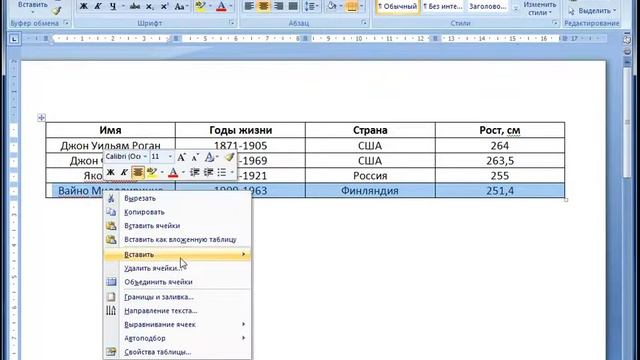Toggle center alignment in the ribbon
This screenshot has height=360, width=640.
click(263, 6)
